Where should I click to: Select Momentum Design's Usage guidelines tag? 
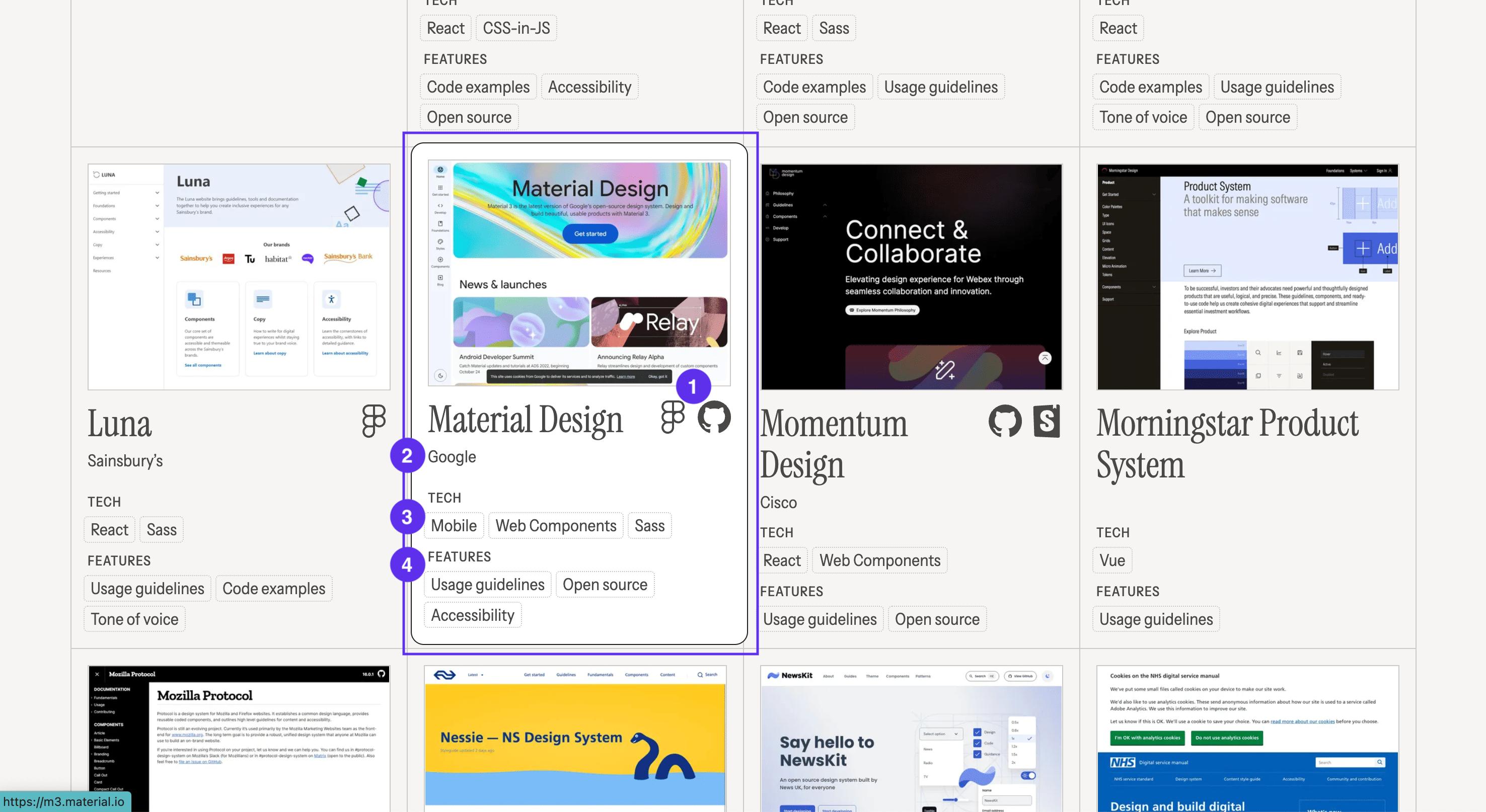(820, 619)
